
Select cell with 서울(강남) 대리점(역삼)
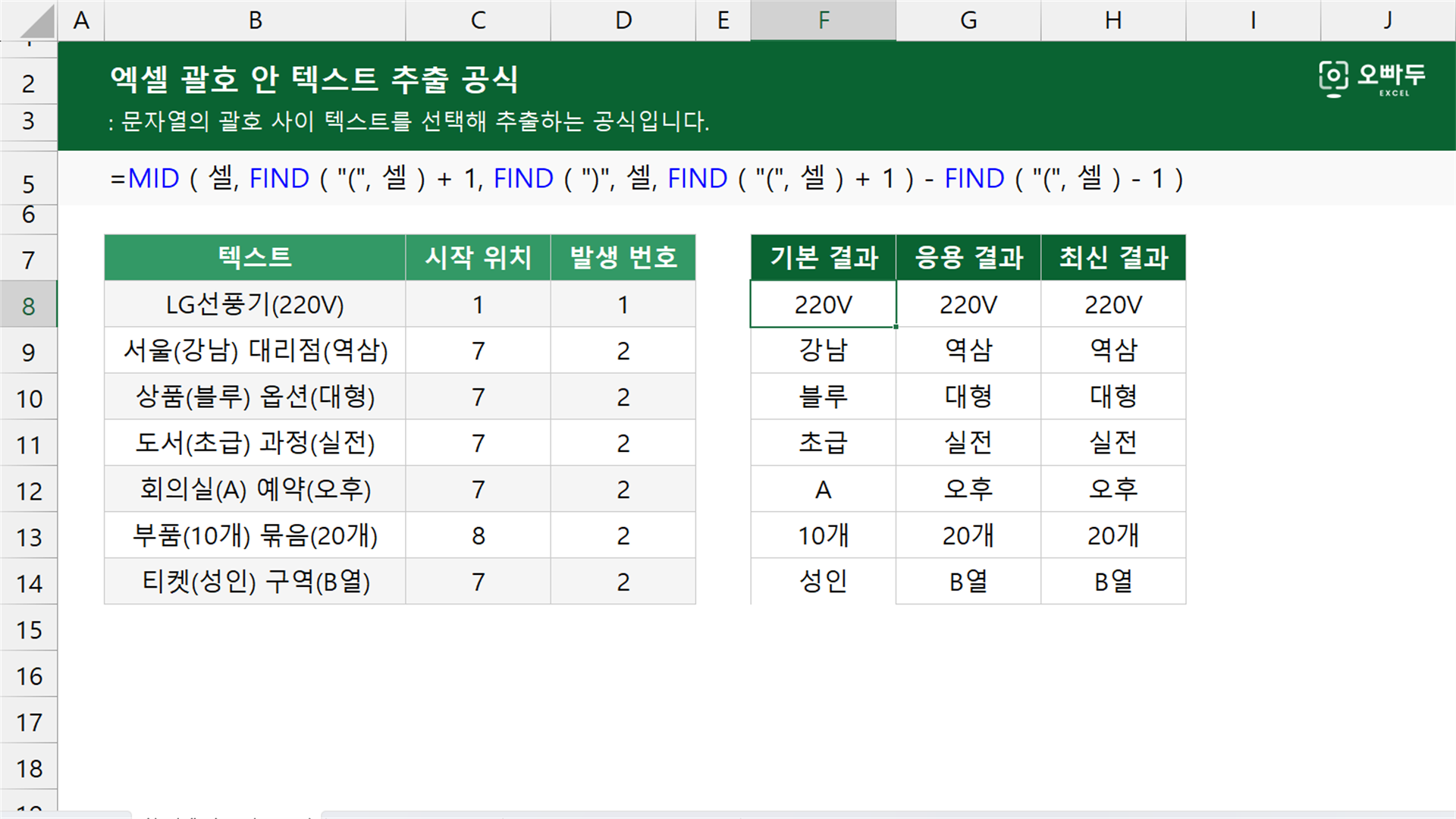255,351
